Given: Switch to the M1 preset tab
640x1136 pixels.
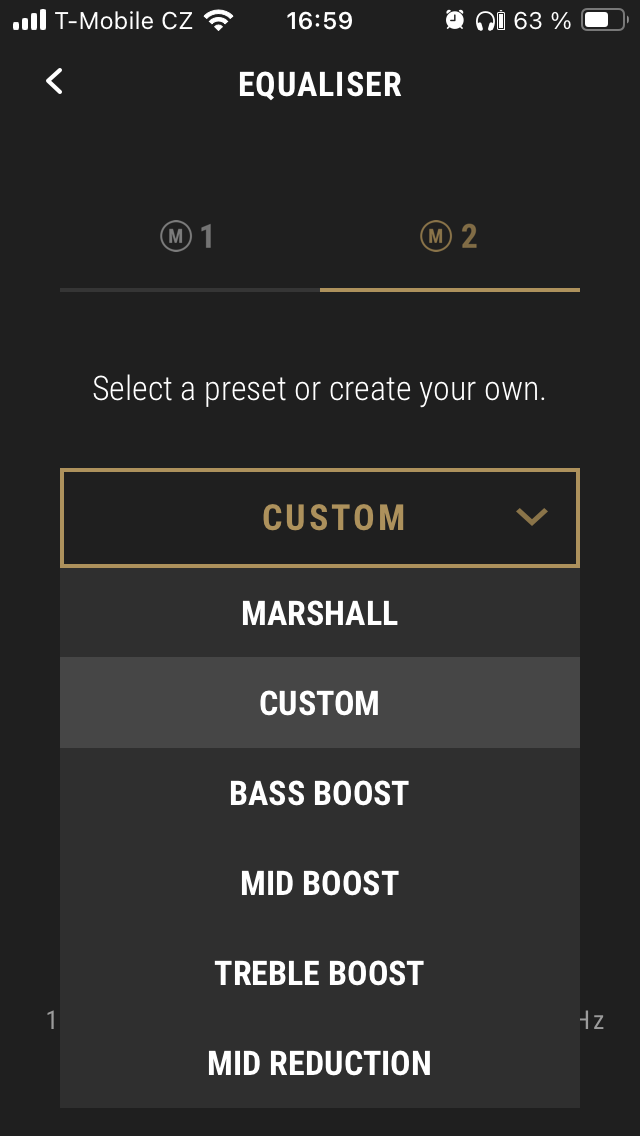Looking at the screenshot, I should 188,237.
